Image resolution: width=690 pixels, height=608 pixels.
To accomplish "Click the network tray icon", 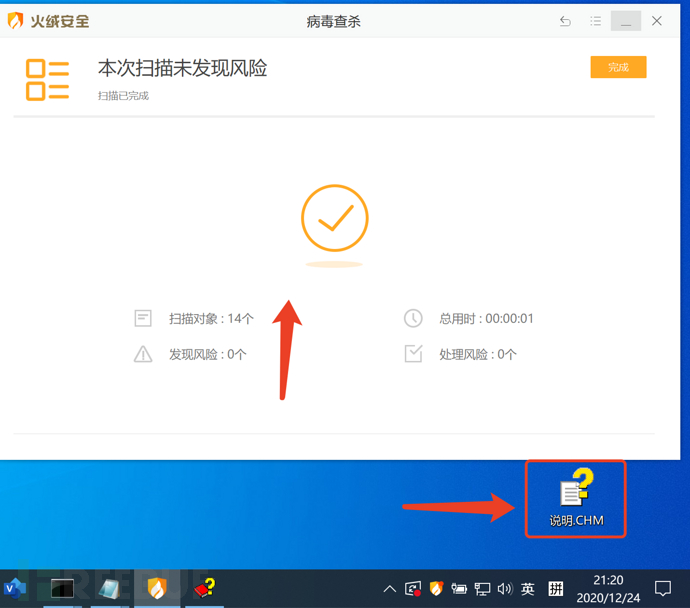I will [x=482, y=589].
